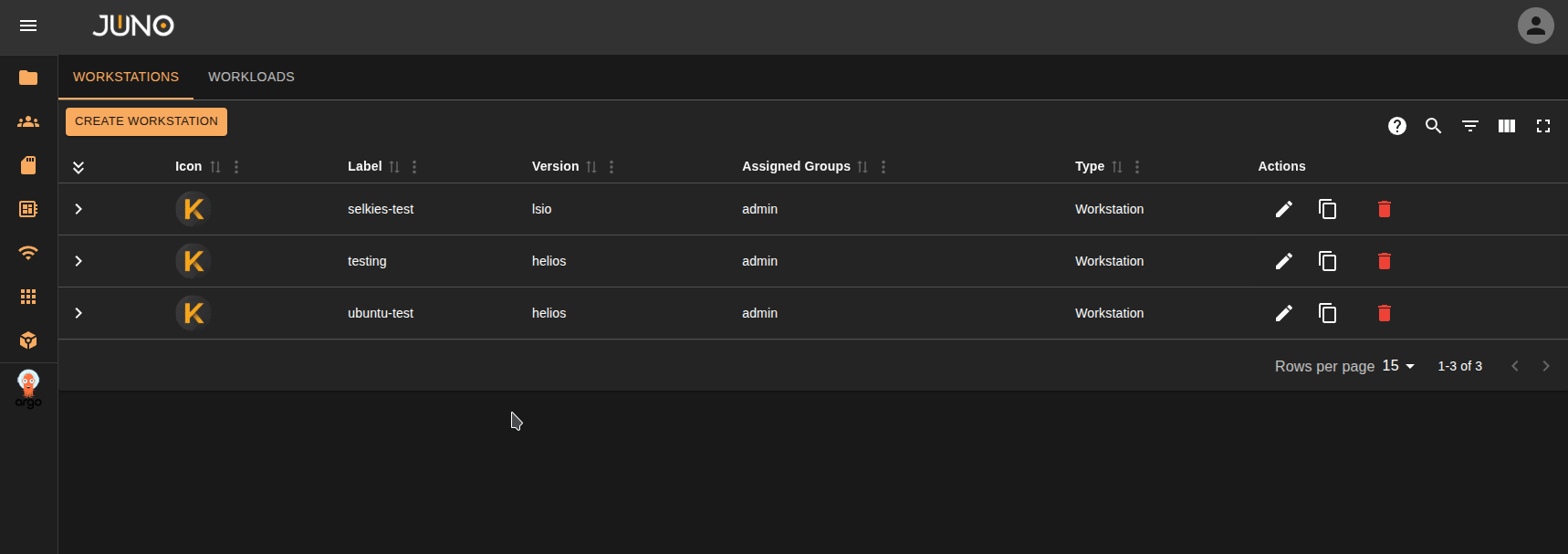Click the search icon in table toolbar

1433,126
